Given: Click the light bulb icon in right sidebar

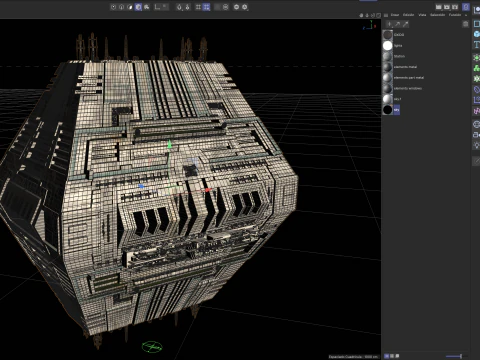Looking at the screenshot, I should tap(477, 145).
